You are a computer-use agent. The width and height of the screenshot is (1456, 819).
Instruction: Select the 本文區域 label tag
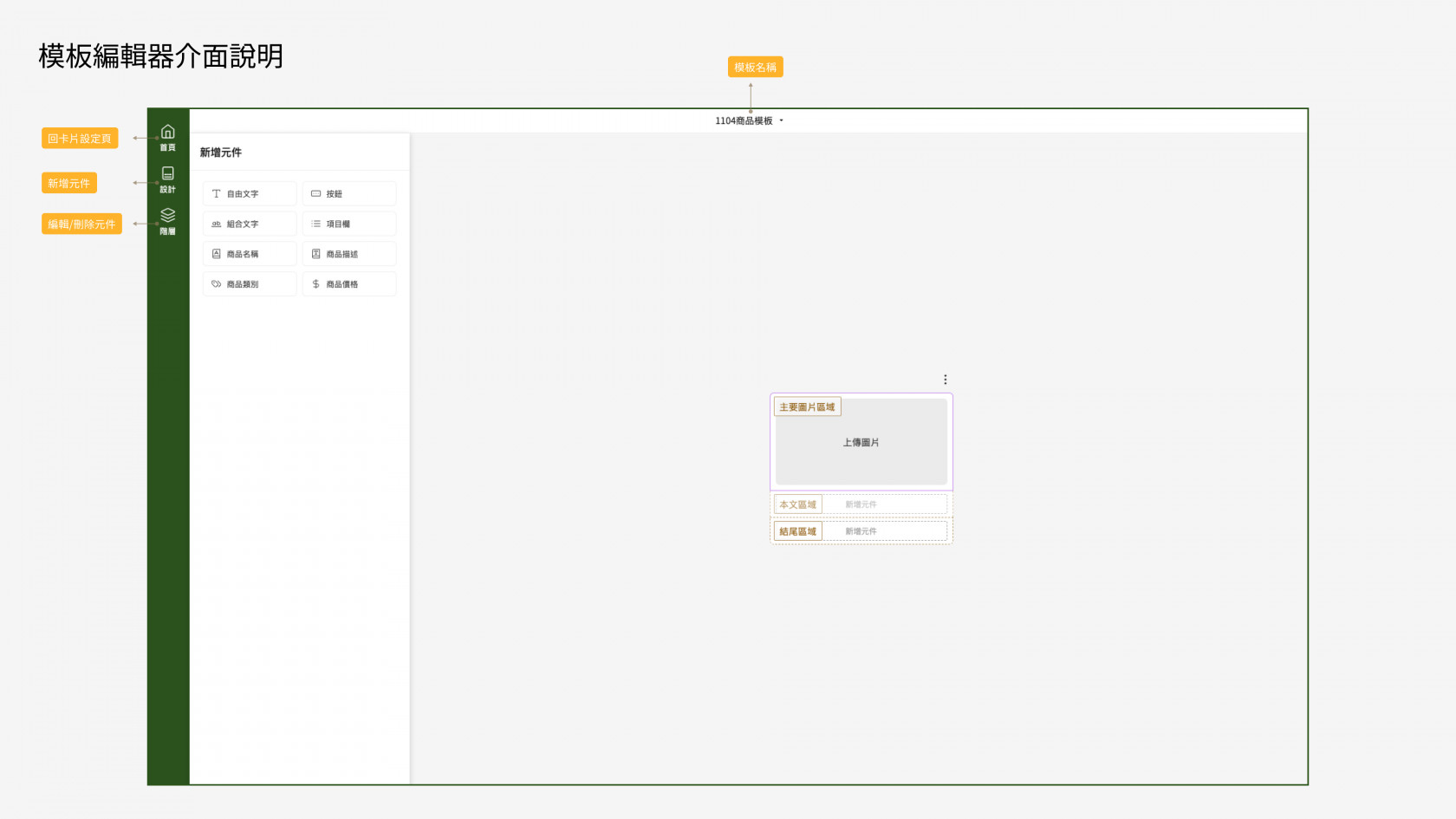pos(797,504)
